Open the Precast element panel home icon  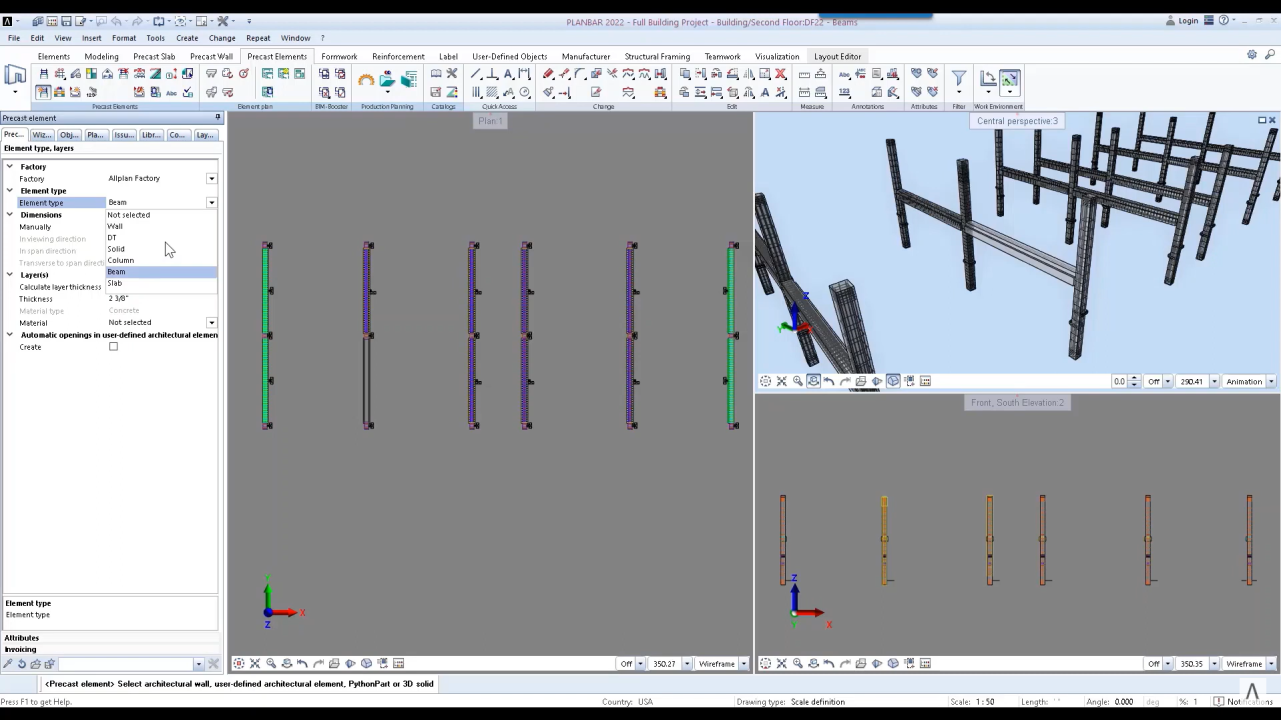(15, 75)
